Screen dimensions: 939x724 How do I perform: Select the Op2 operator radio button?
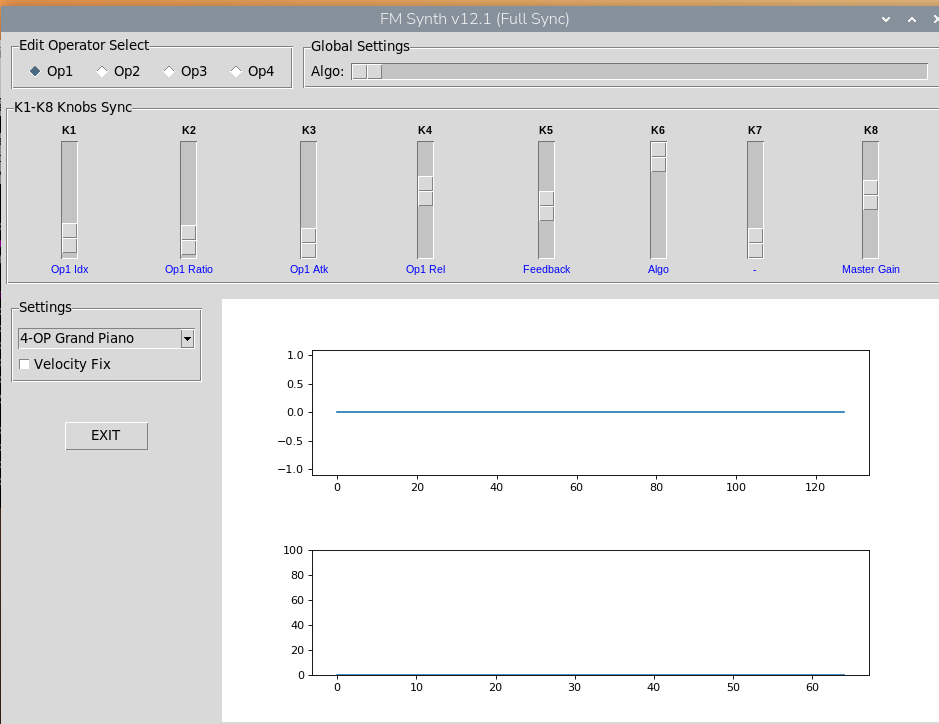(102, 71)
